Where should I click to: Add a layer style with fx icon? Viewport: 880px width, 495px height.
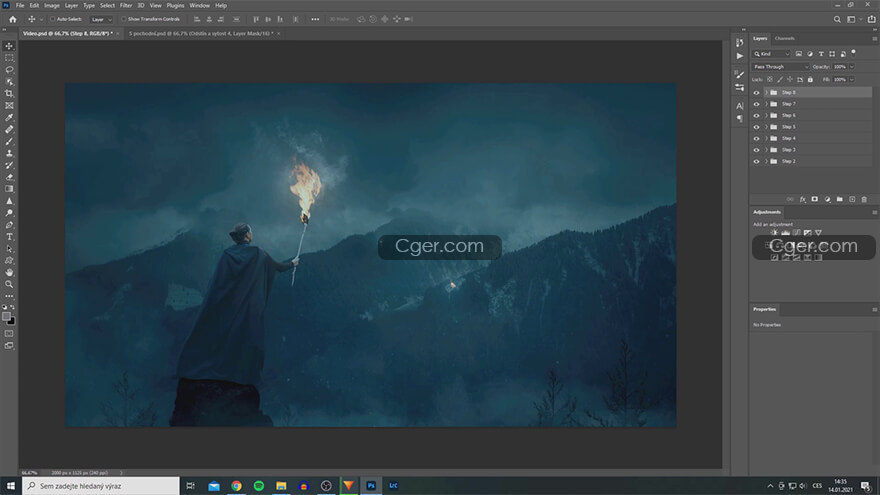pos(803,199)
